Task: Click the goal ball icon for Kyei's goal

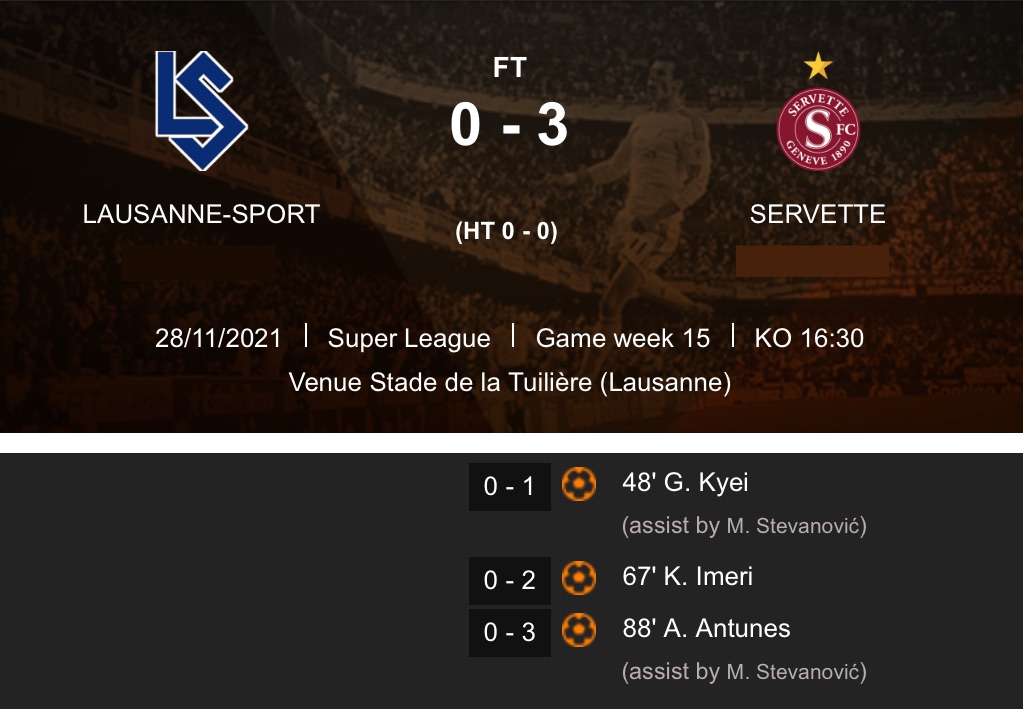Action: pyautogui.click(x=579, y=485)
